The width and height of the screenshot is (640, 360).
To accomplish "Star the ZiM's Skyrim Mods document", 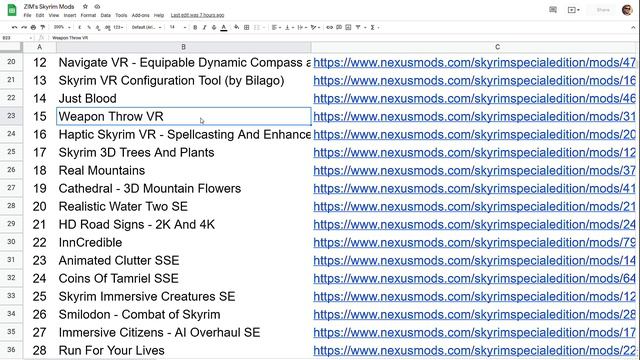I will 85,7.
